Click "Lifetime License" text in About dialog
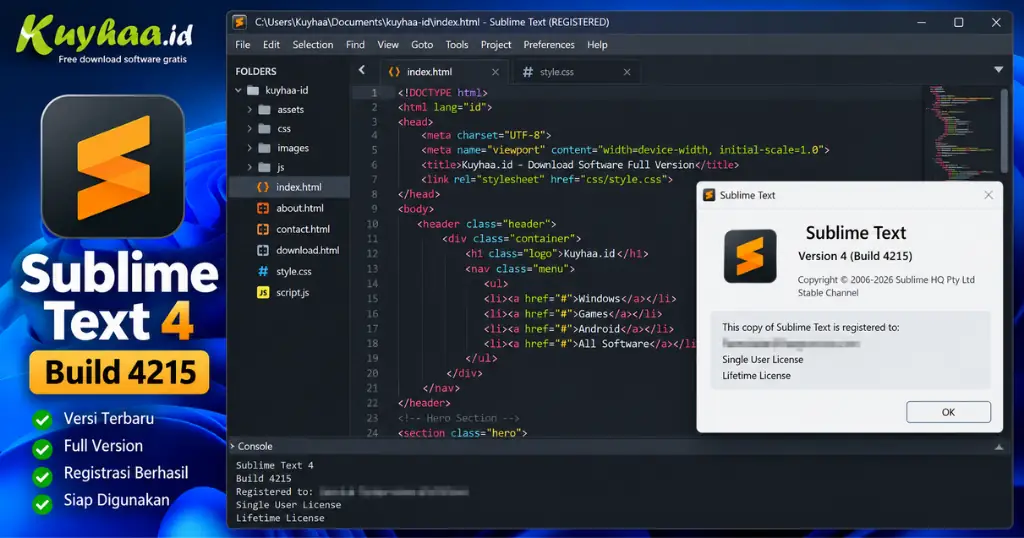The image size is (1024, 538). [x=756, y=375]
